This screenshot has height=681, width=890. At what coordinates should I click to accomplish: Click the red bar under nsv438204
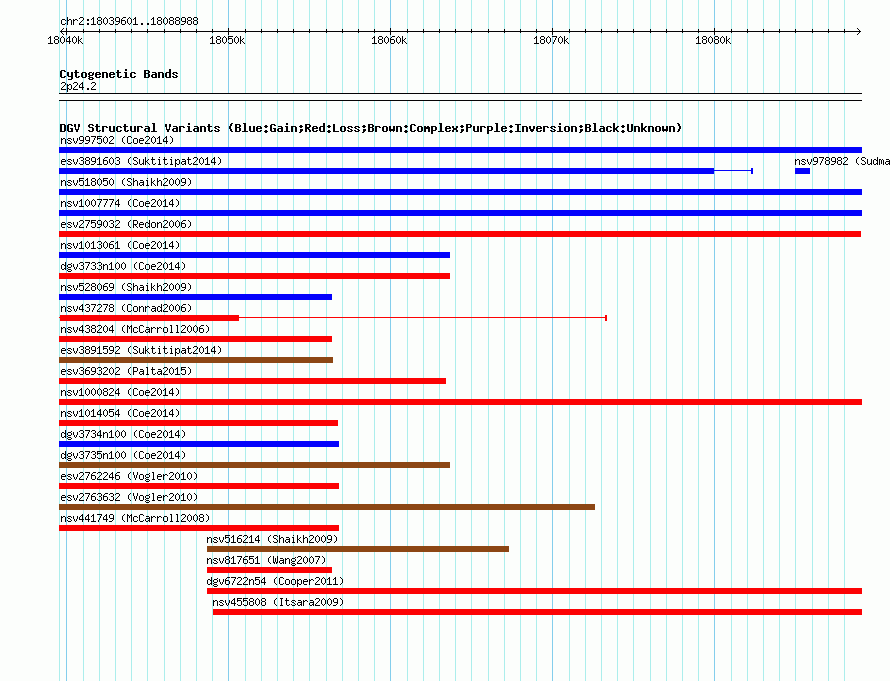coord(195,339)
